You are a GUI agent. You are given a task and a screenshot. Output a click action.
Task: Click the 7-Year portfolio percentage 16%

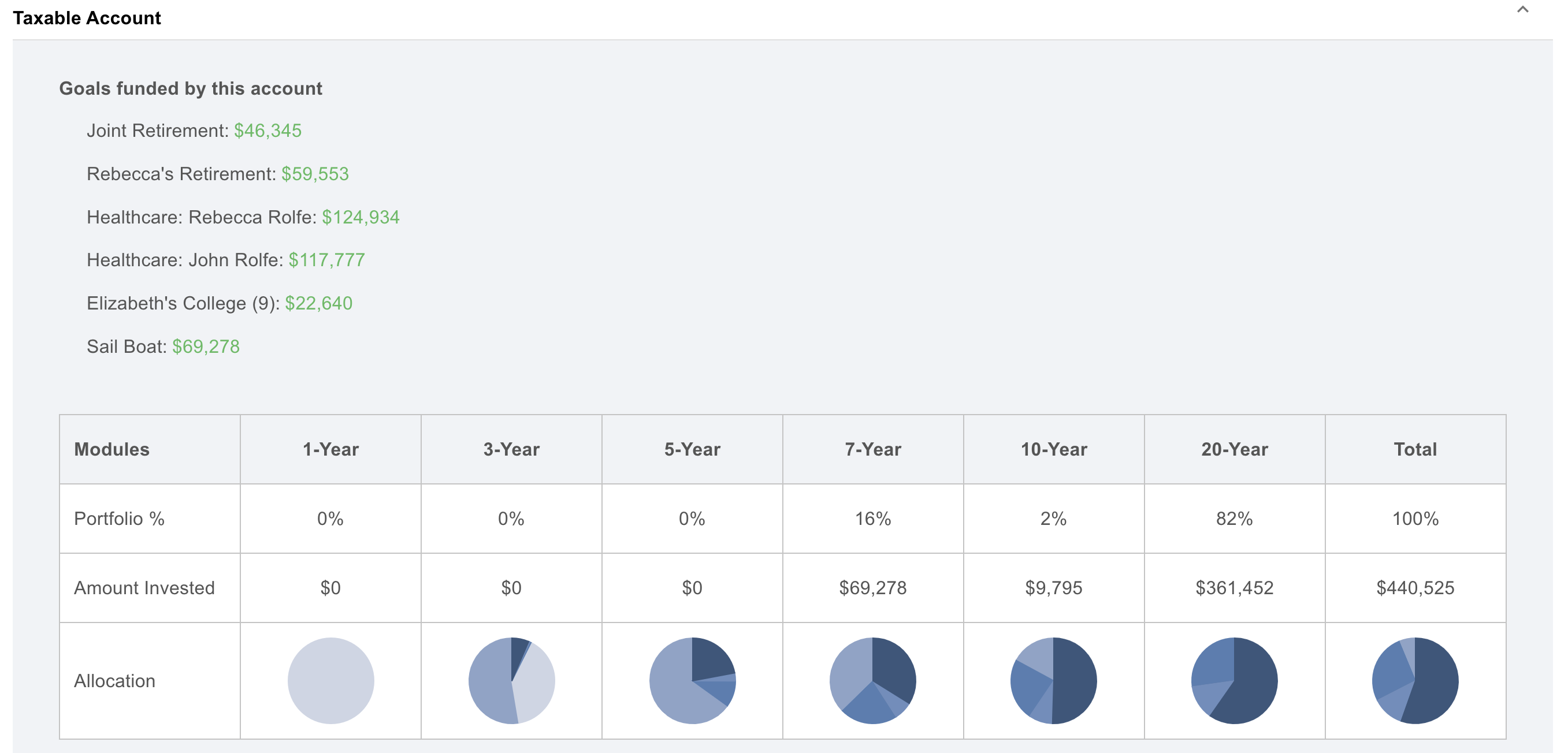(872, 519)
